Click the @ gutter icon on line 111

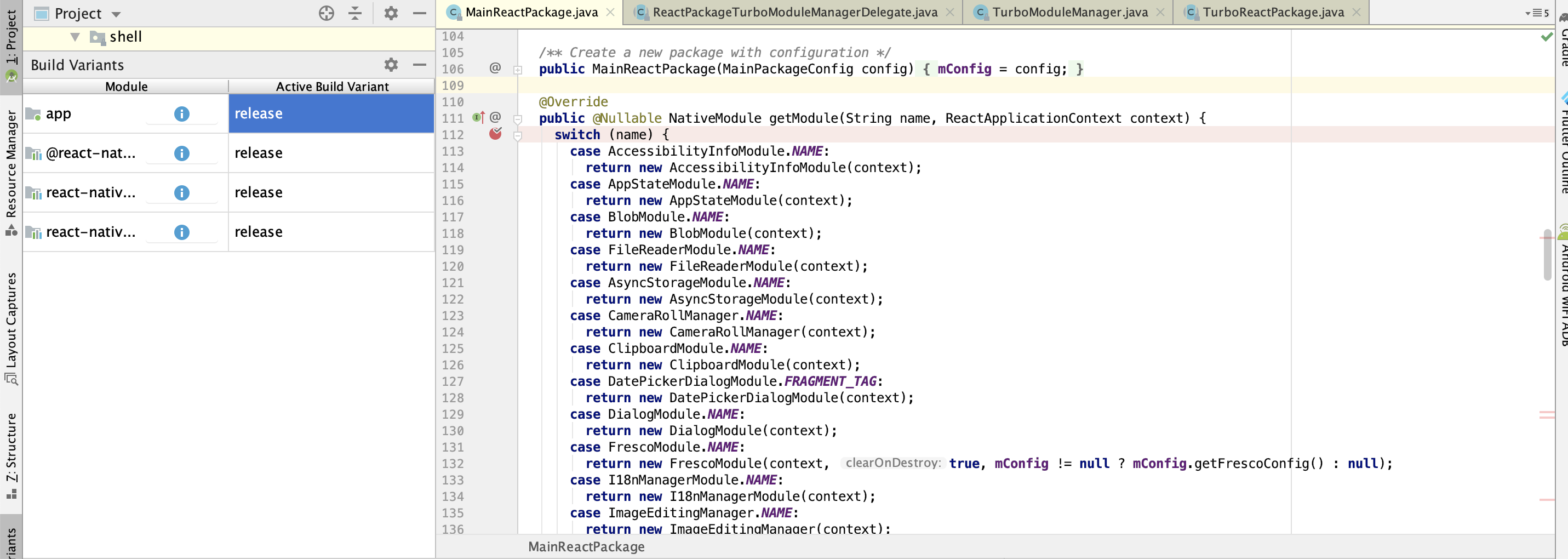coord(495,117)
